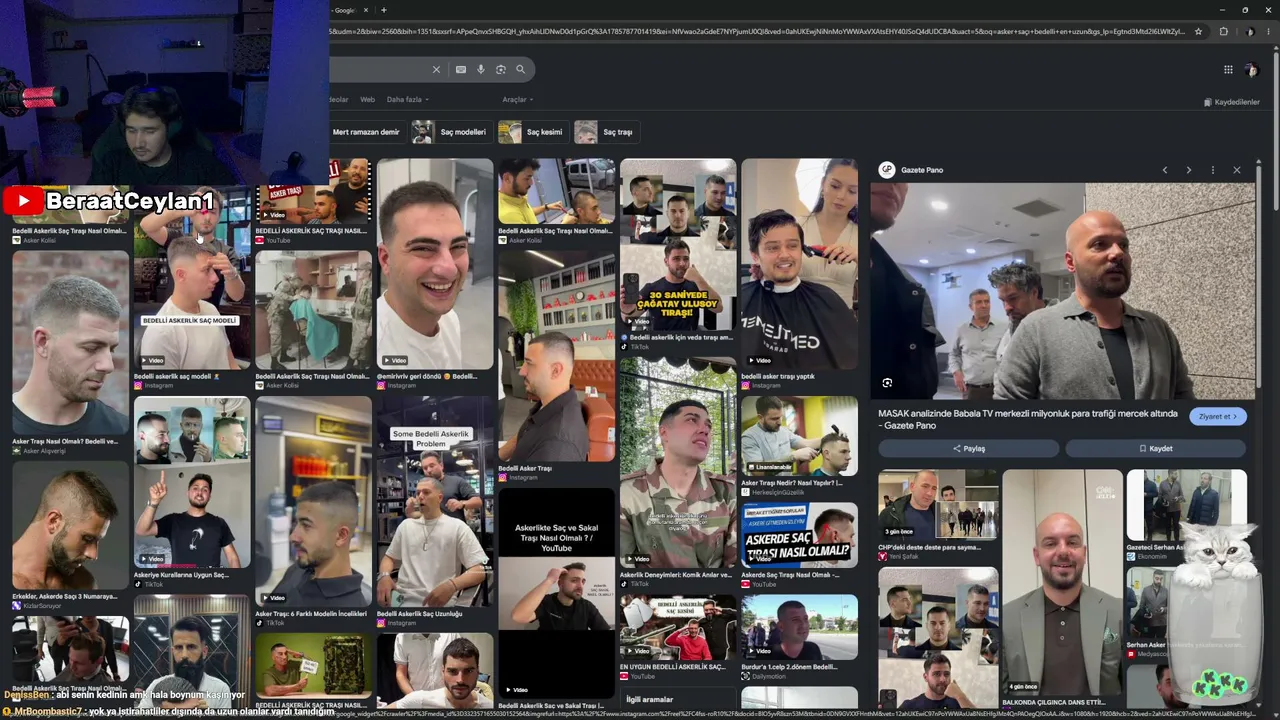Open the browser extensions puzzle icon

tap(1223, 32)
